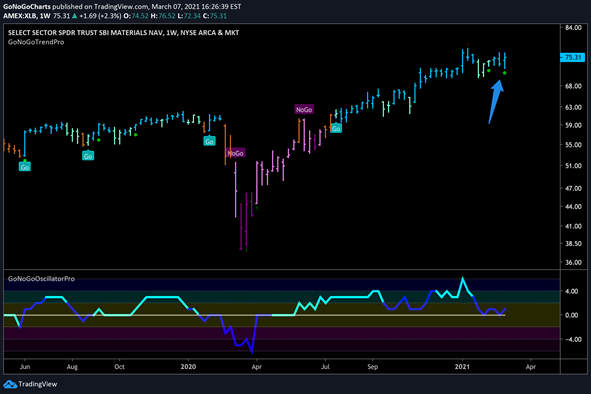
Task: Click the 41.00 price axis label
Action: (x=573, y=226)
